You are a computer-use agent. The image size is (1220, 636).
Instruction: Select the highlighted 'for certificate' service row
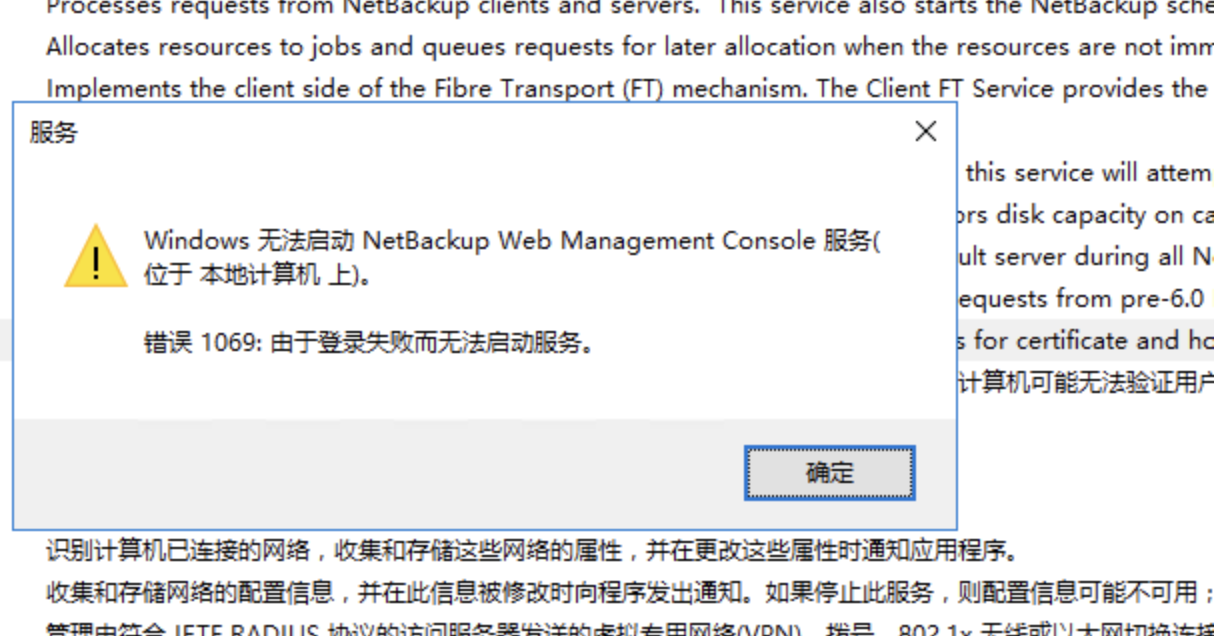[1089, 341]
